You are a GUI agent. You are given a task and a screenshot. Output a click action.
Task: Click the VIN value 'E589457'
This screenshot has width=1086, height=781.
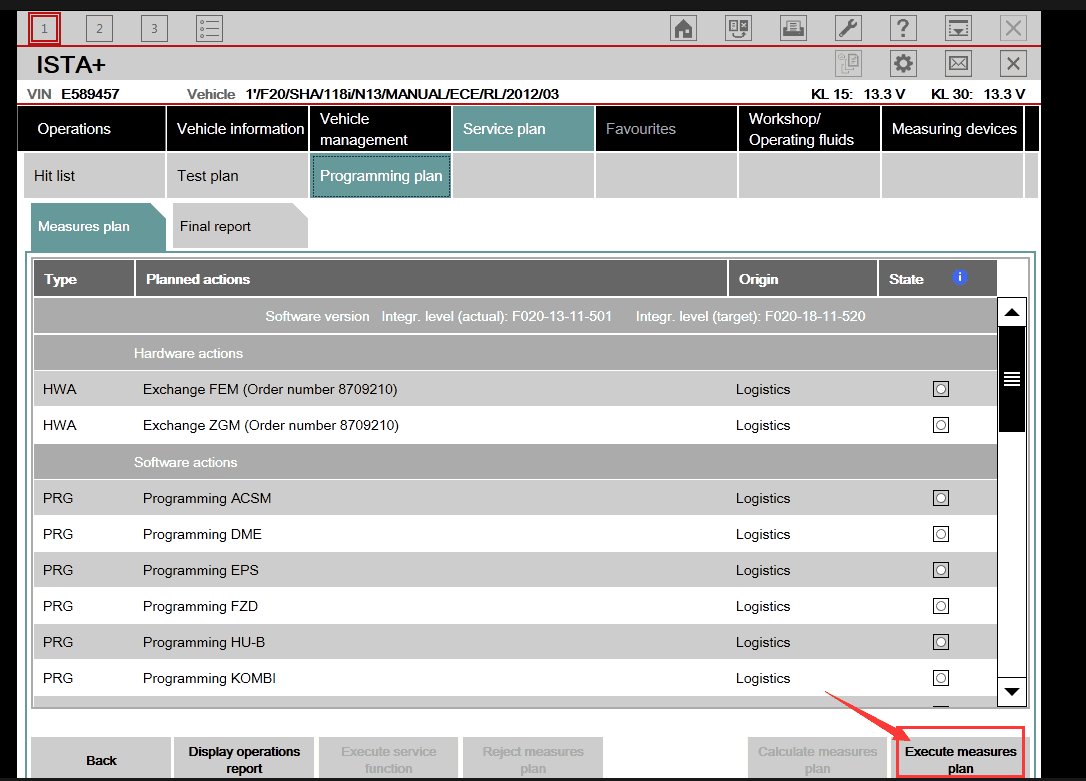tap(90, 94)
